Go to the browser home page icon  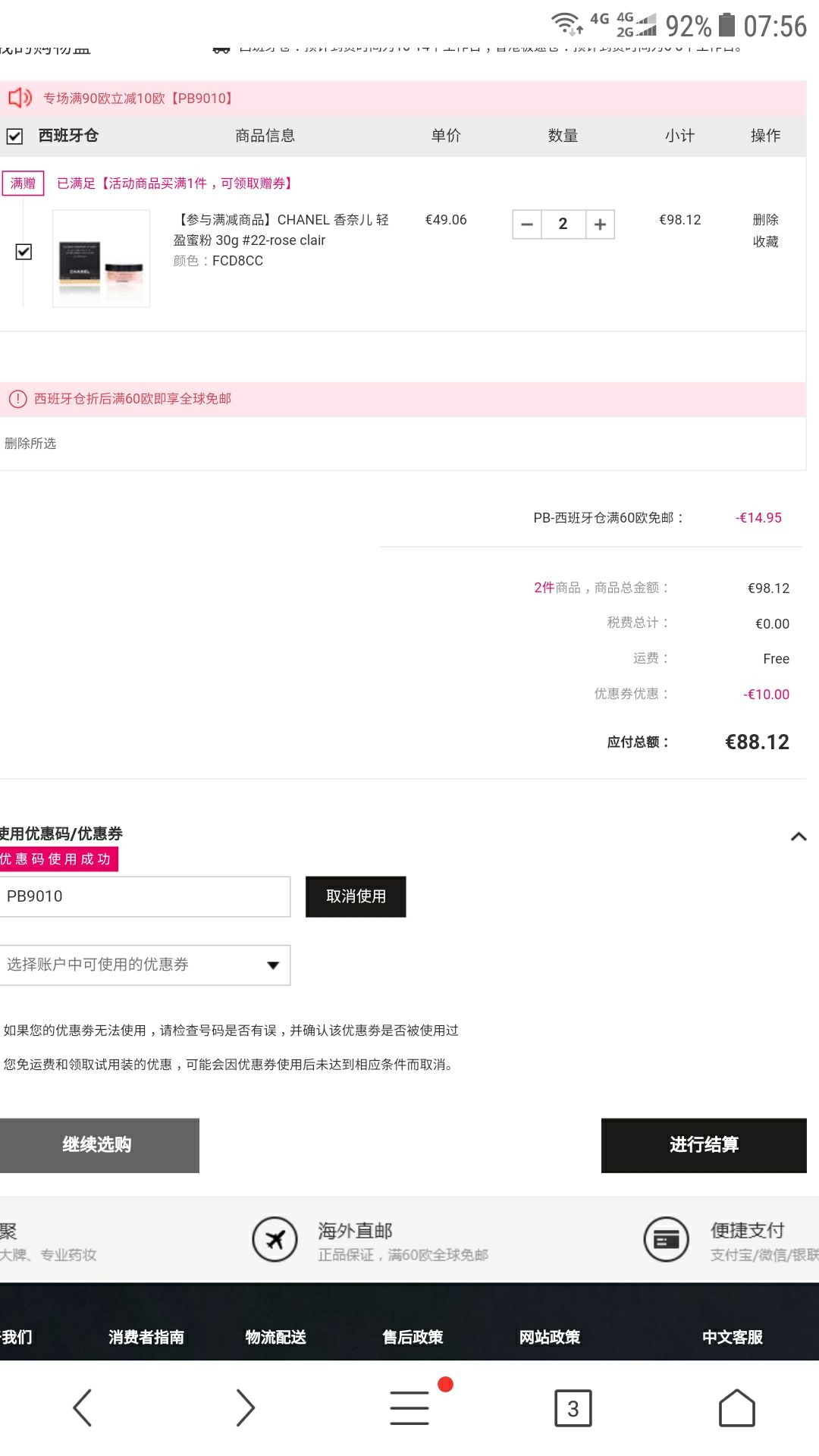point(736,1407)
